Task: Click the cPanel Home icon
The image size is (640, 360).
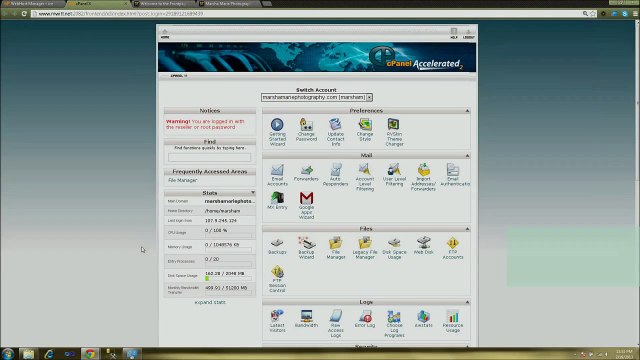Action: coord(165,33)
